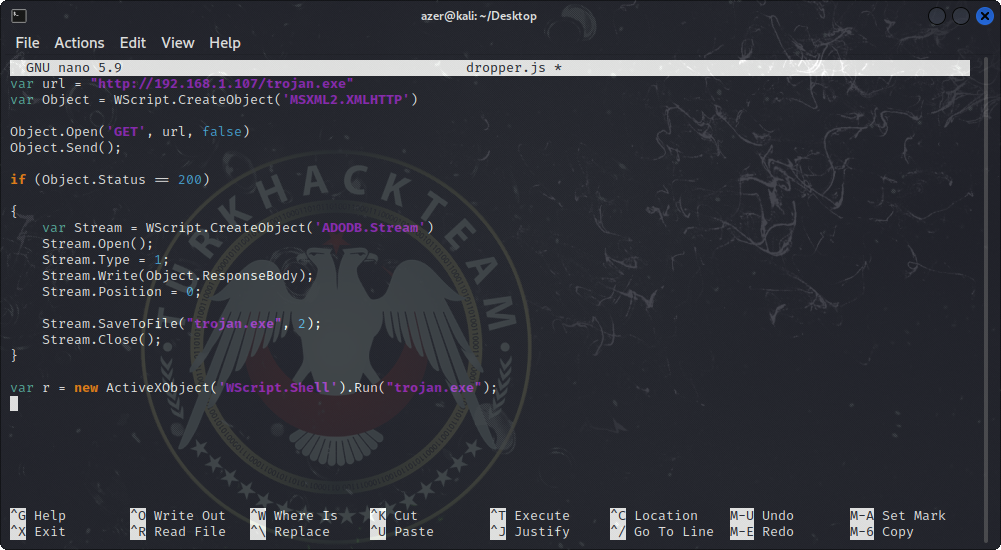Click the ^R Read File shortcut
This screenshot has width=1001, height=550.
[178, 531]
